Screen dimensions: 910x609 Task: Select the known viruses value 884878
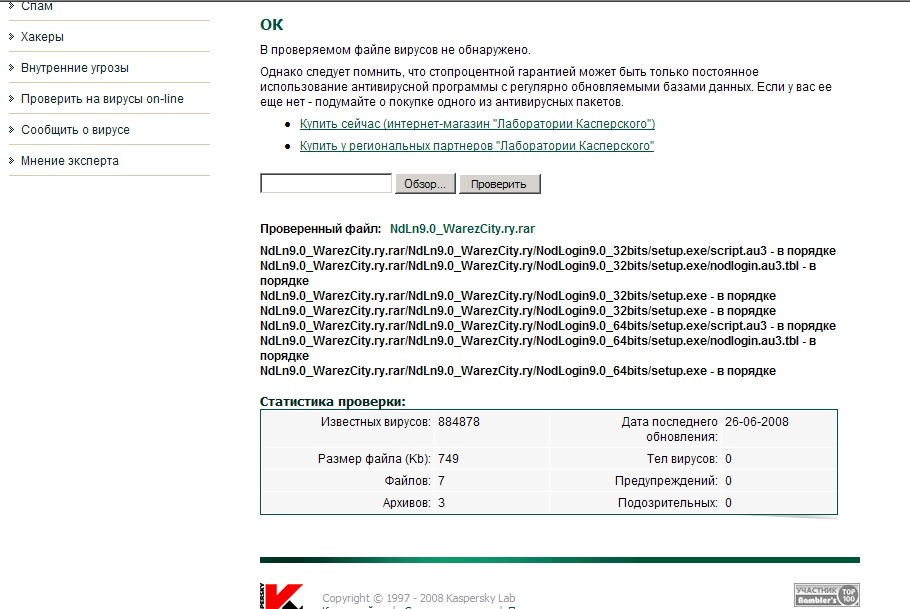click(459, 422)
